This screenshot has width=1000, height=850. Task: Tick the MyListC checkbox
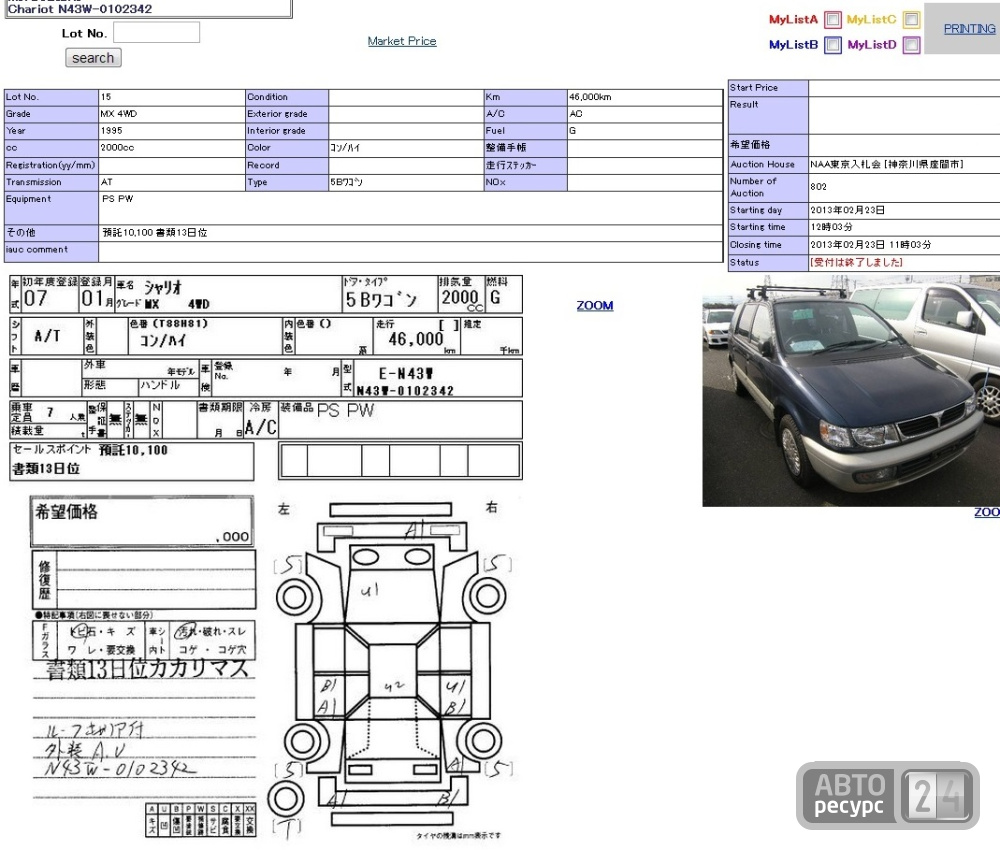coord(911,20)
